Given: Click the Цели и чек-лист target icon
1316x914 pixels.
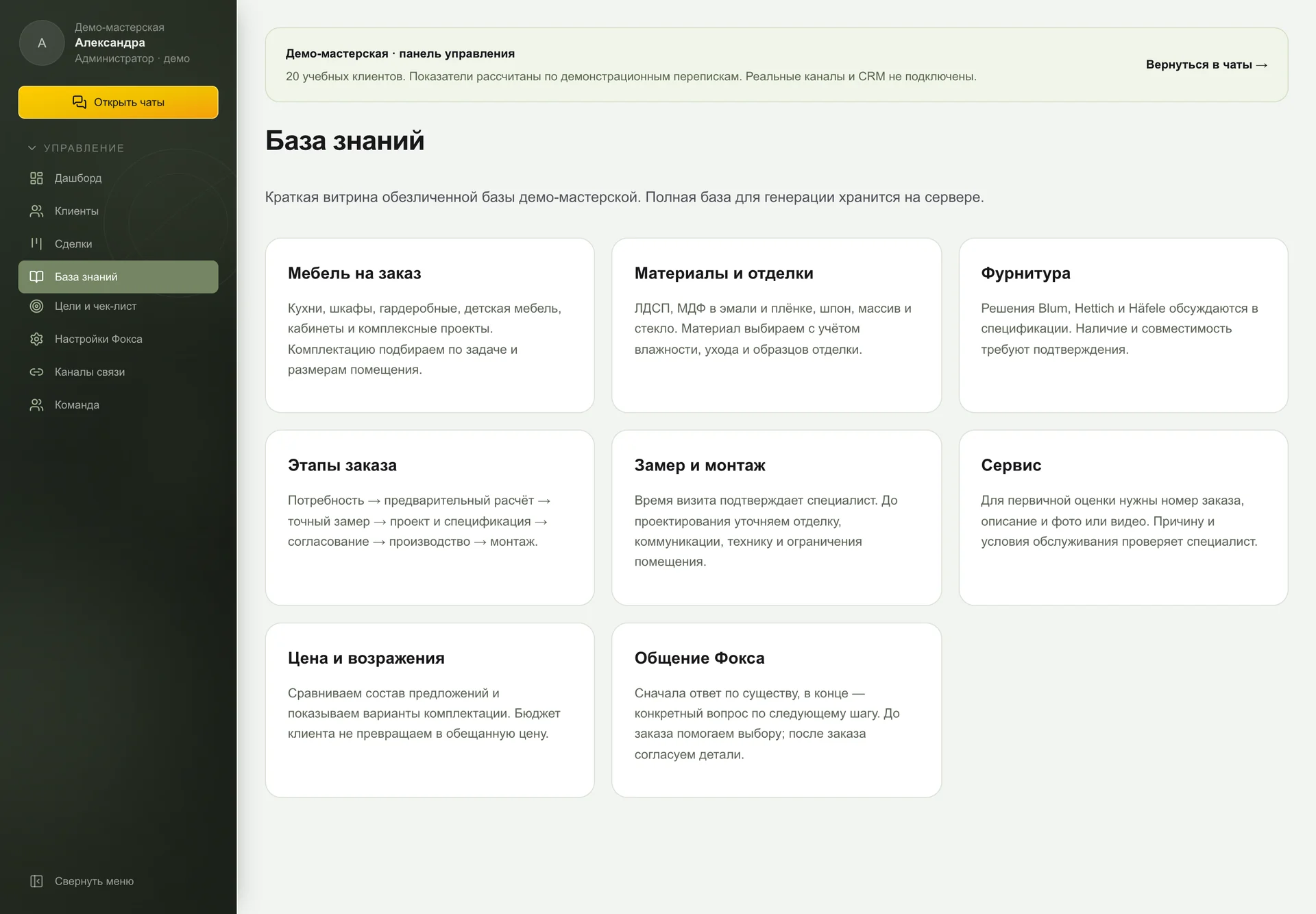Looking at the screenshot, I should click(x=36, y=306).
